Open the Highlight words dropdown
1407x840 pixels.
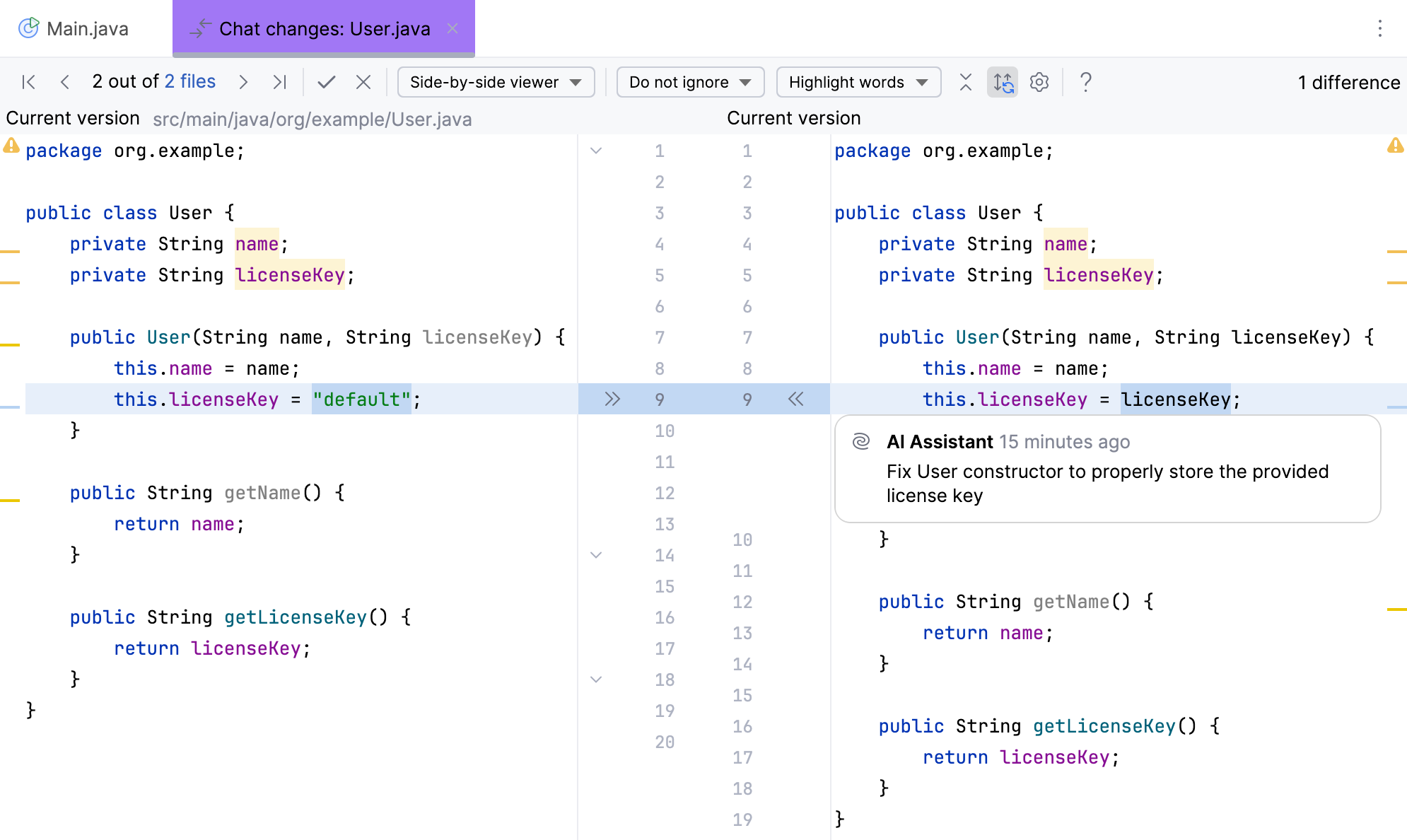(x=858, y=82)
